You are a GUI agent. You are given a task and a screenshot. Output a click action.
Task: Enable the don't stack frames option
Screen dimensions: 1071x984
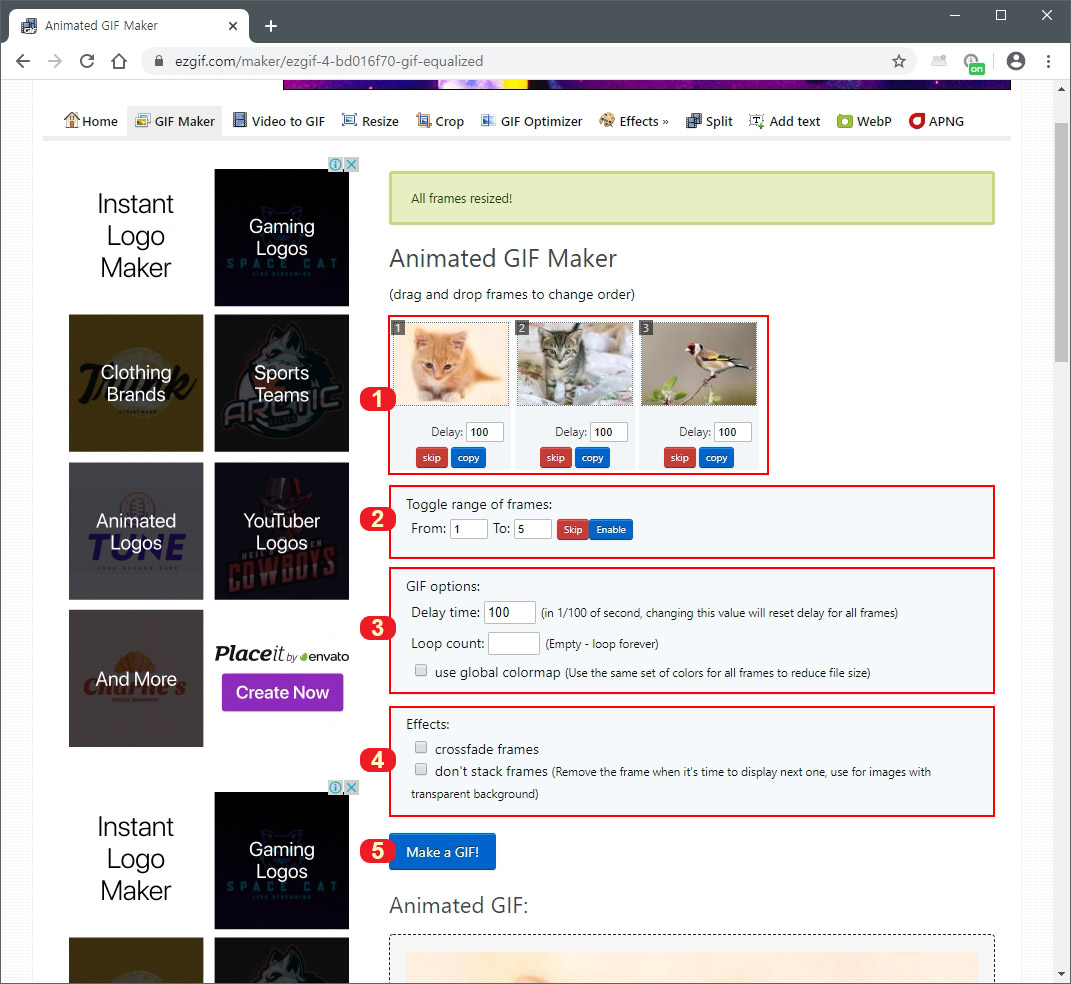(x=421, y=769)
